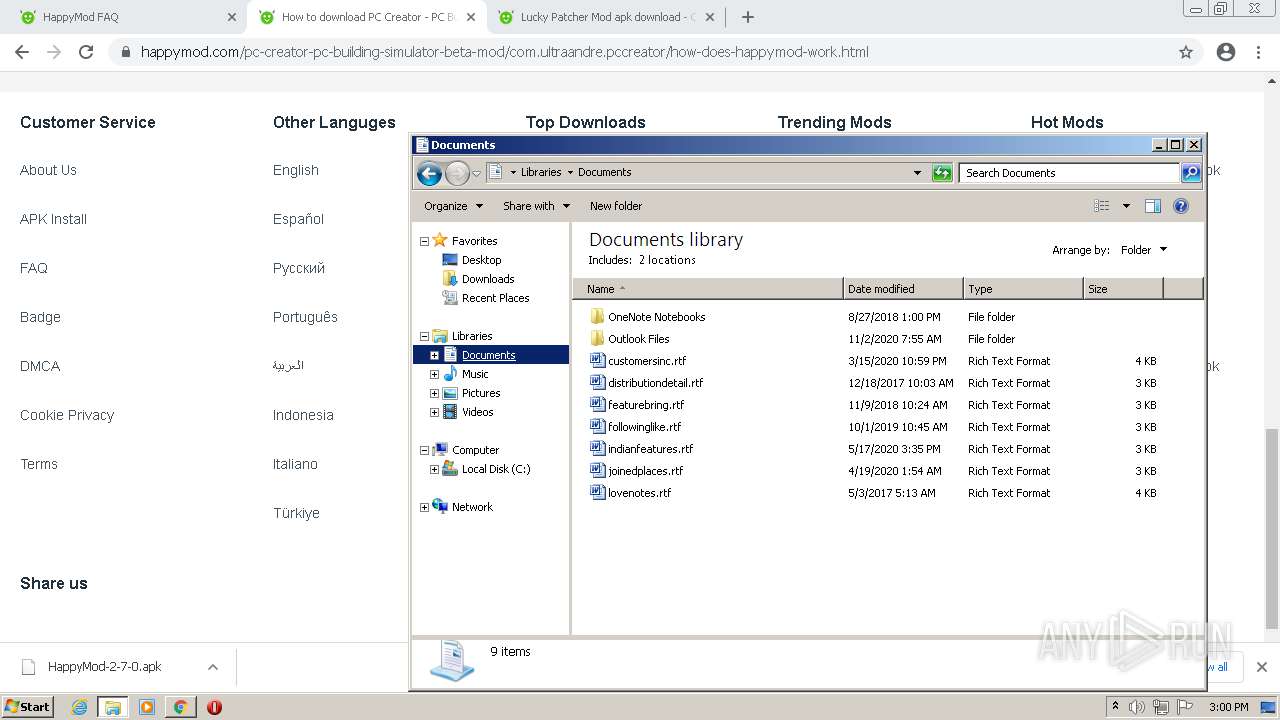Image resolution: width=1280 pixels, height=720 pixels.
Task: Open the APK Install link
Action: click(x=53, y=219)
